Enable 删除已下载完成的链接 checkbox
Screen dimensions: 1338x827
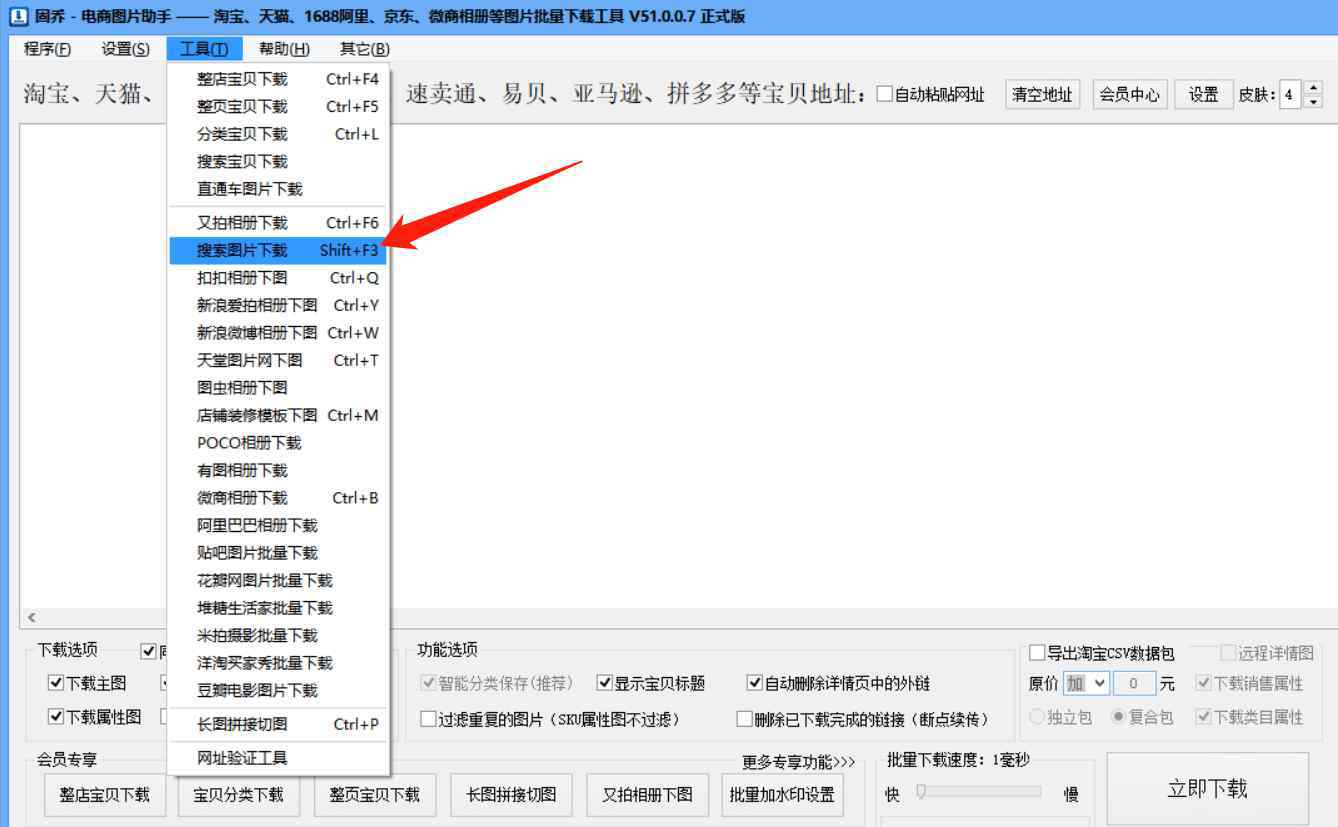pyautogui.click(x=744, y=719)
